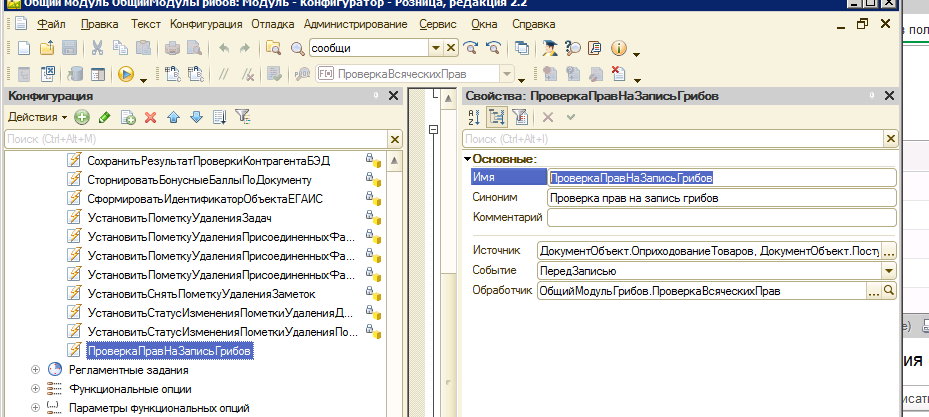Select СторнироватьБонусныеБаллыПоДокументу tree item
Viewport: 929px width, 417px height.
pyautogui.click(x=199, y=179)
